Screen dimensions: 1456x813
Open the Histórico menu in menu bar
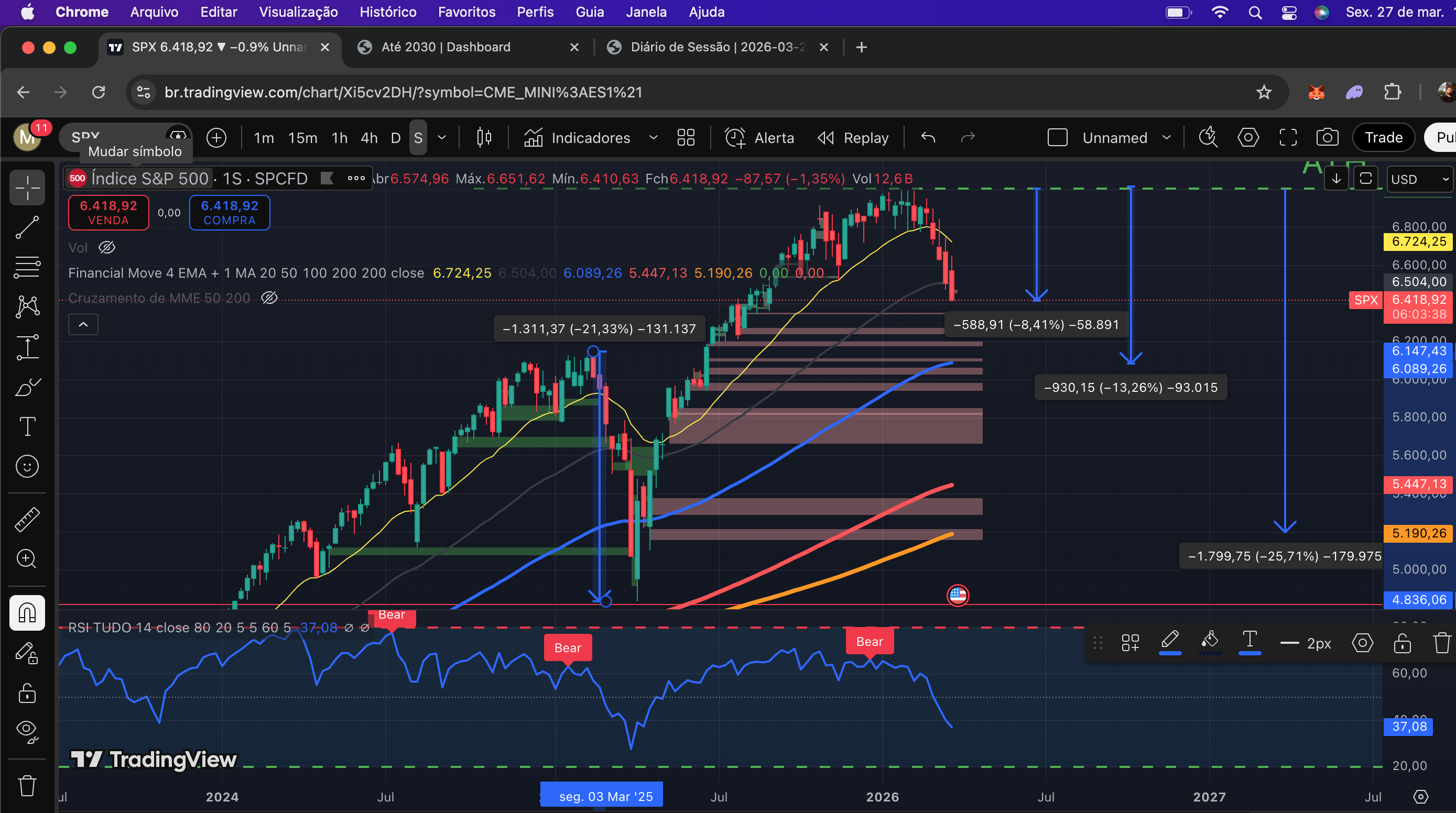pyautogui.click(x=387, y=12)
